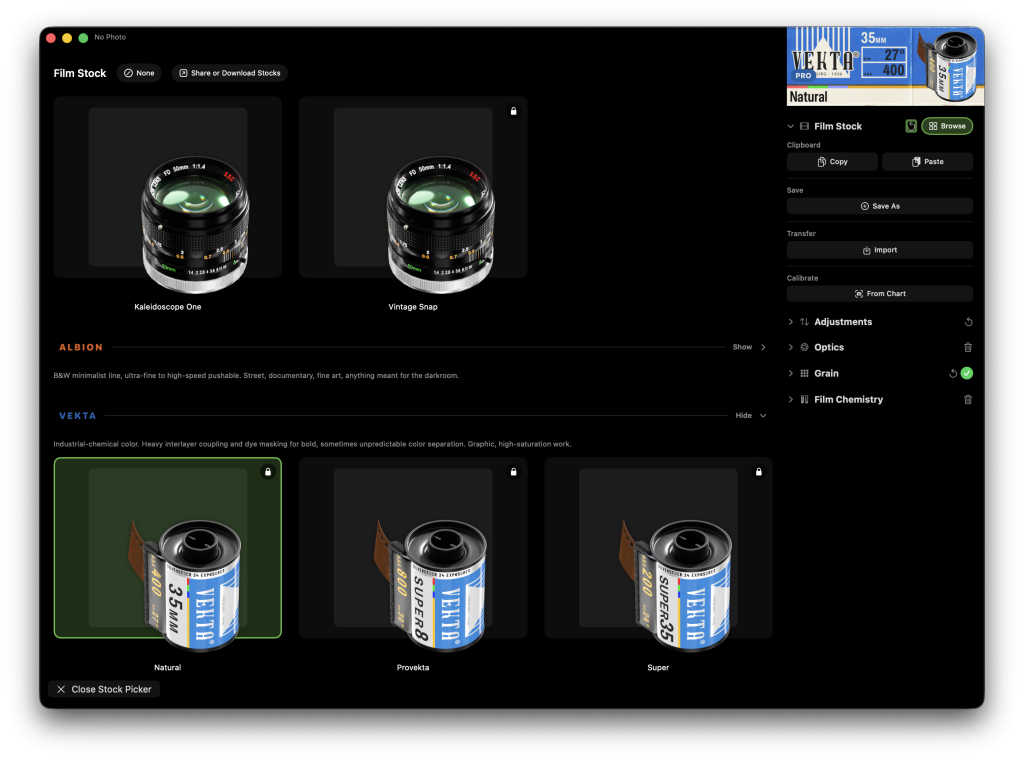The width and height of the screenshot is (1024, 761).
Task: Toggle the Browse stocks button
Action: (x=947, y=126)
